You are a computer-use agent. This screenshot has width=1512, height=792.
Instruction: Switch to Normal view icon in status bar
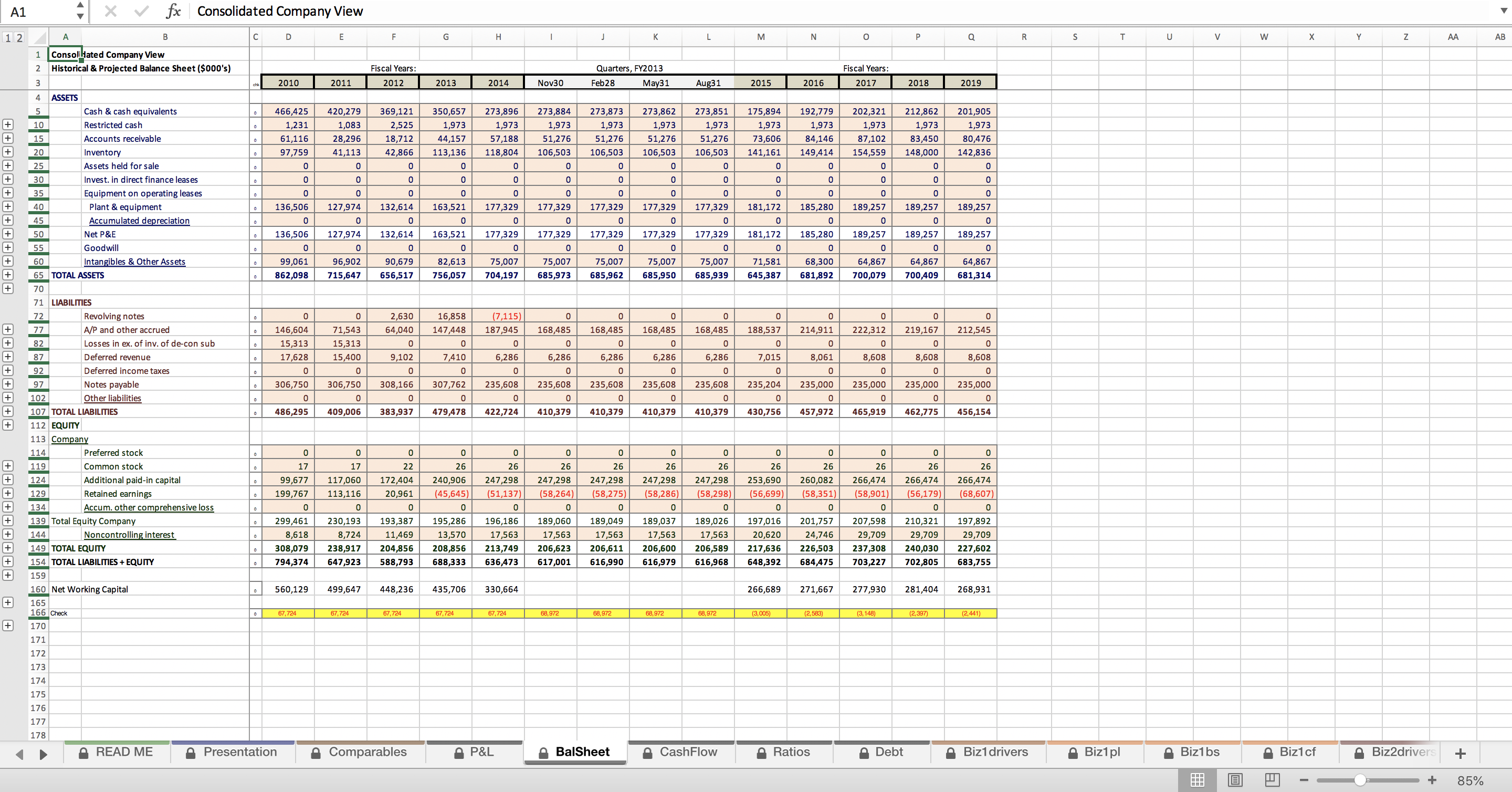point(1198,780)
